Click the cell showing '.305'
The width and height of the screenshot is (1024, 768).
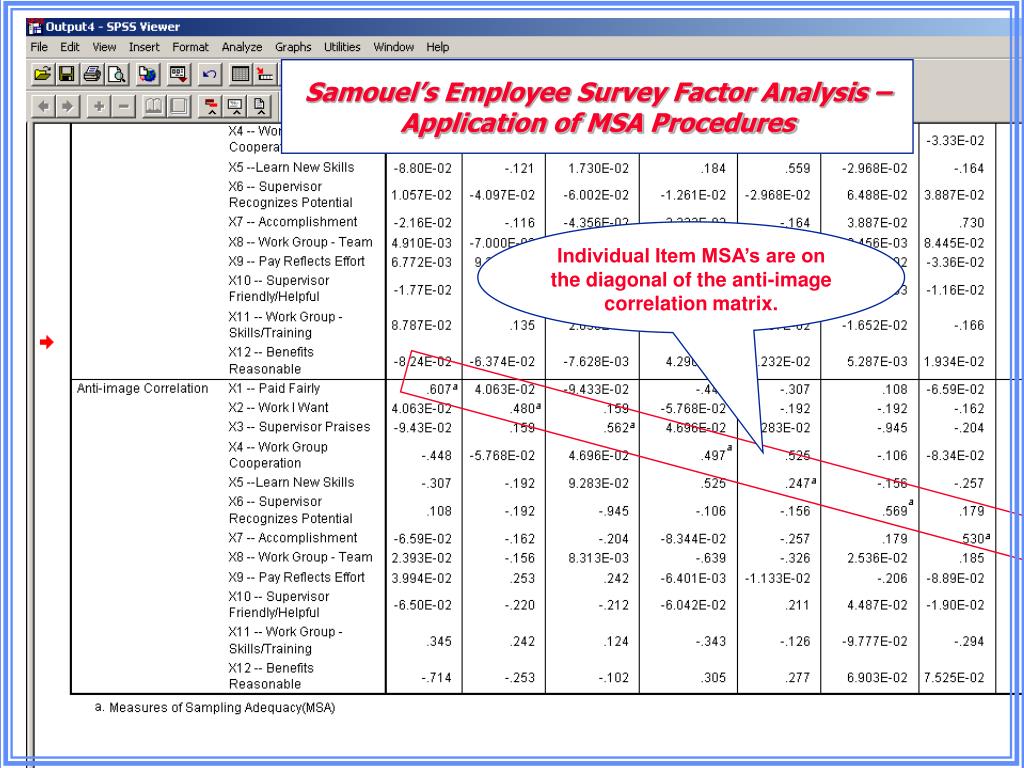point(713,678)
